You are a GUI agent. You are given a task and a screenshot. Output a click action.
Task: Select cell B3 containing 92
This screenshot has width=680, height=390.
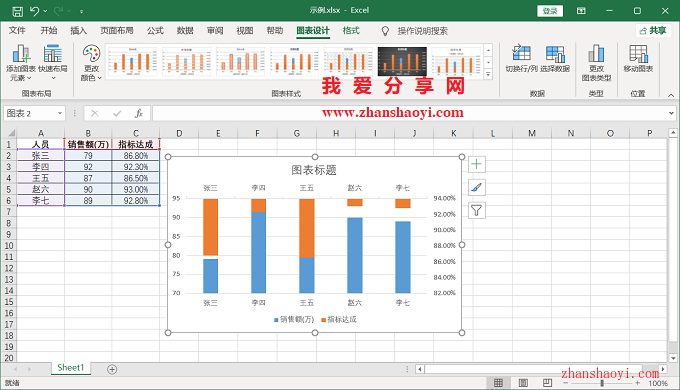pos(88,167)
